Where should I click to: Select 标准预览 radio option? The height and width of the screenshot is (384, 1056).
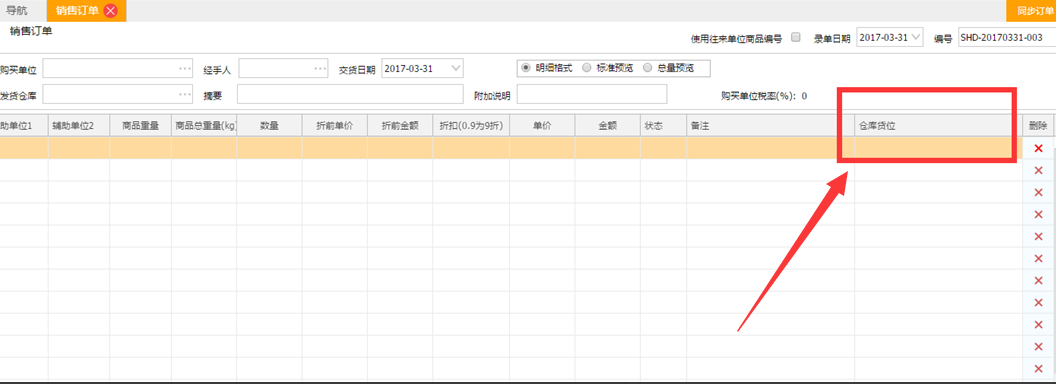pos(587,67)
